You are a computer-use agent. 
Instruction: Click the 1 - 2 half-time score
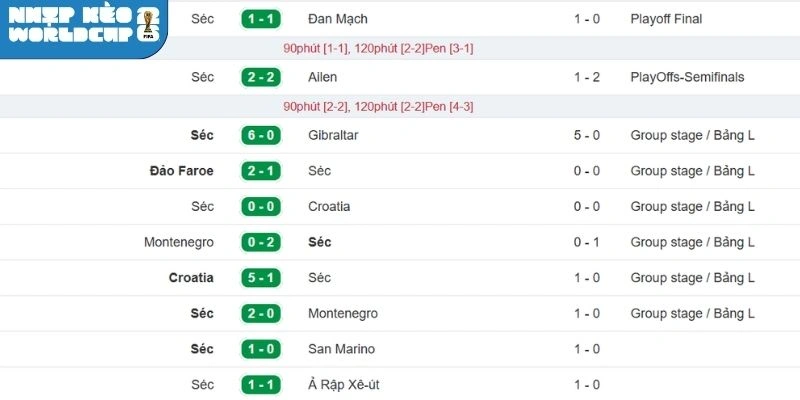point(587,77)
